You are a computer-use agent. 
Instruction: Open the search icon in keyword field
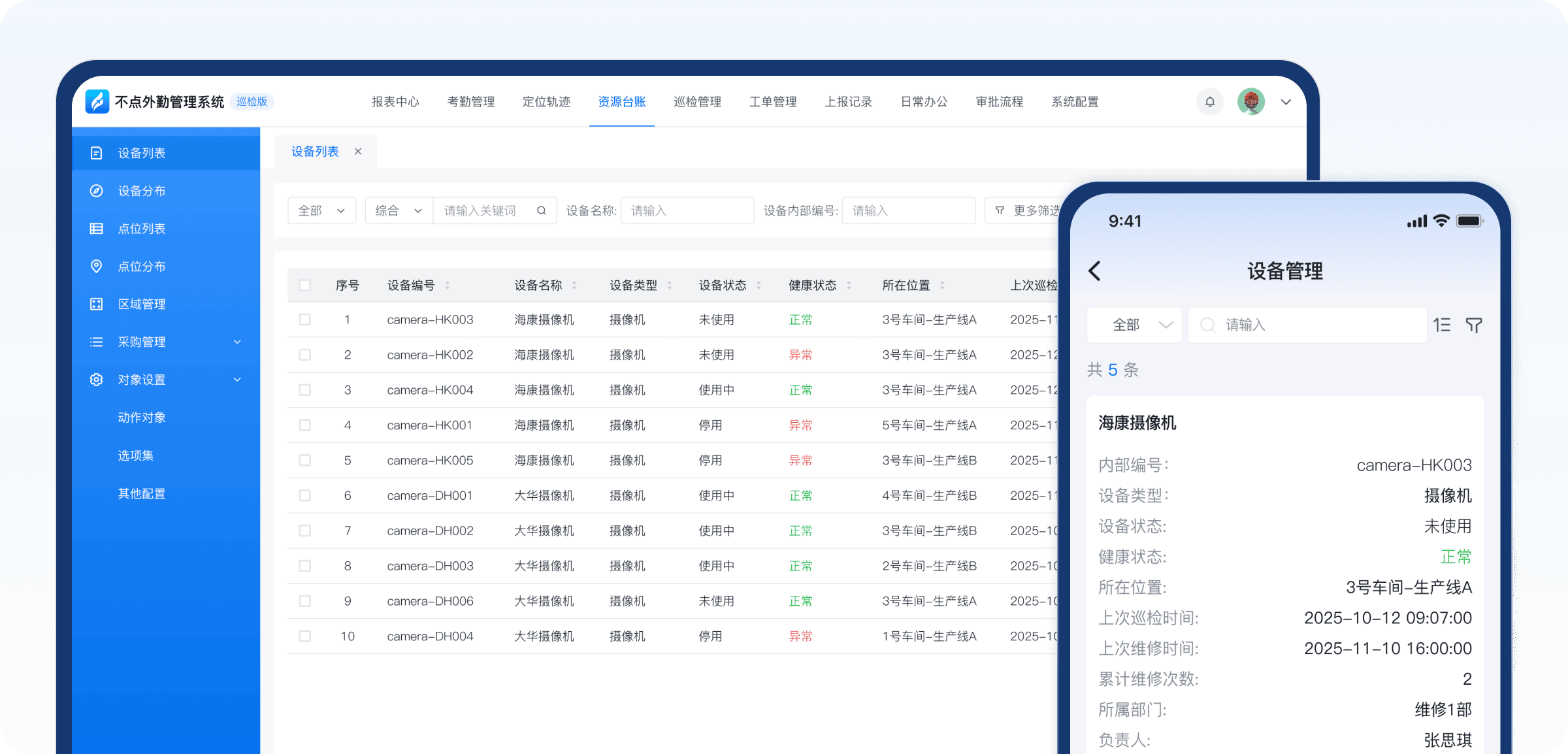[542, 210]
